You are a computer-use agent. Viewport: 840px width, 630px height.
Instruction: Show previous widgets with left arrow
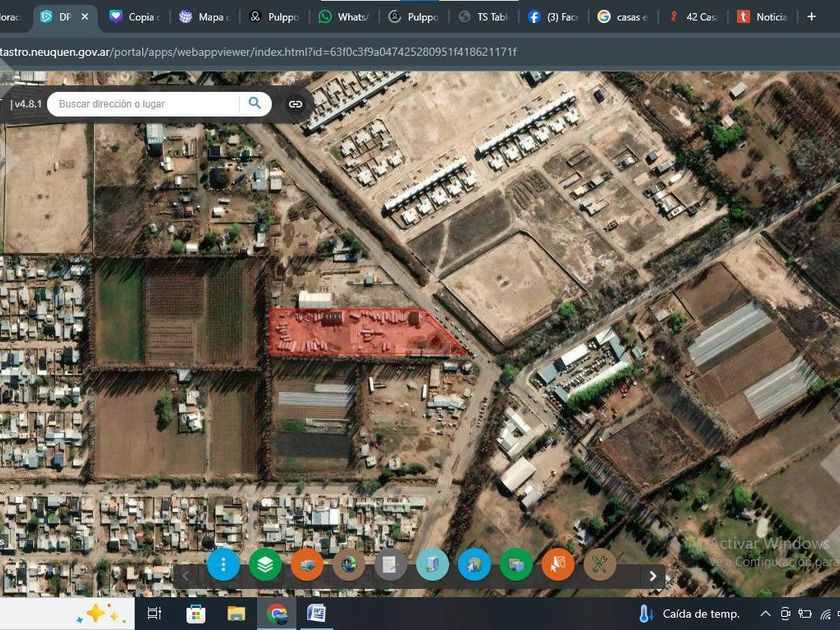185,576
